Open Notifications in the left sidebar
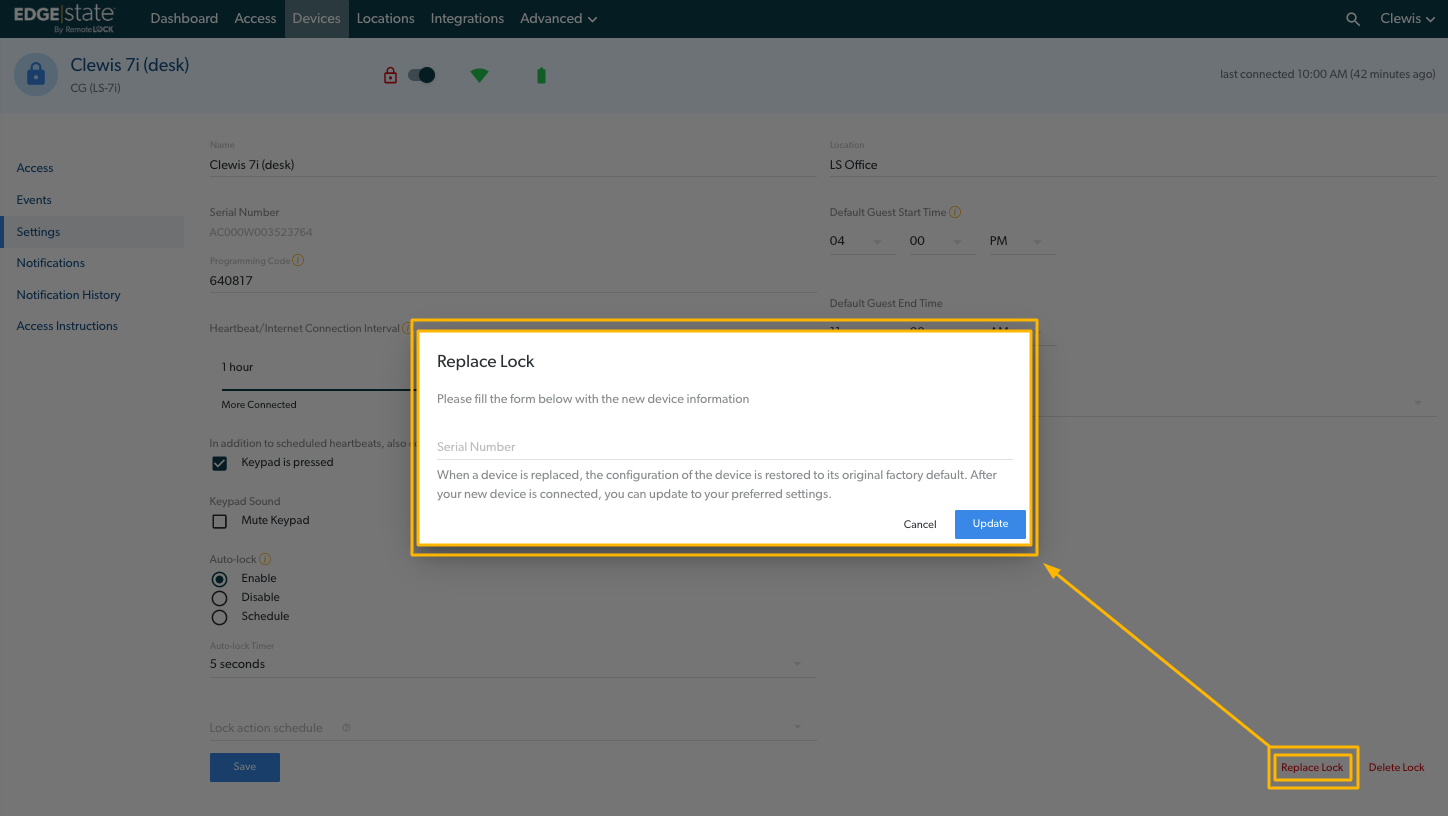The height and width of the screenshot is (816, 1448). point(50,263)
